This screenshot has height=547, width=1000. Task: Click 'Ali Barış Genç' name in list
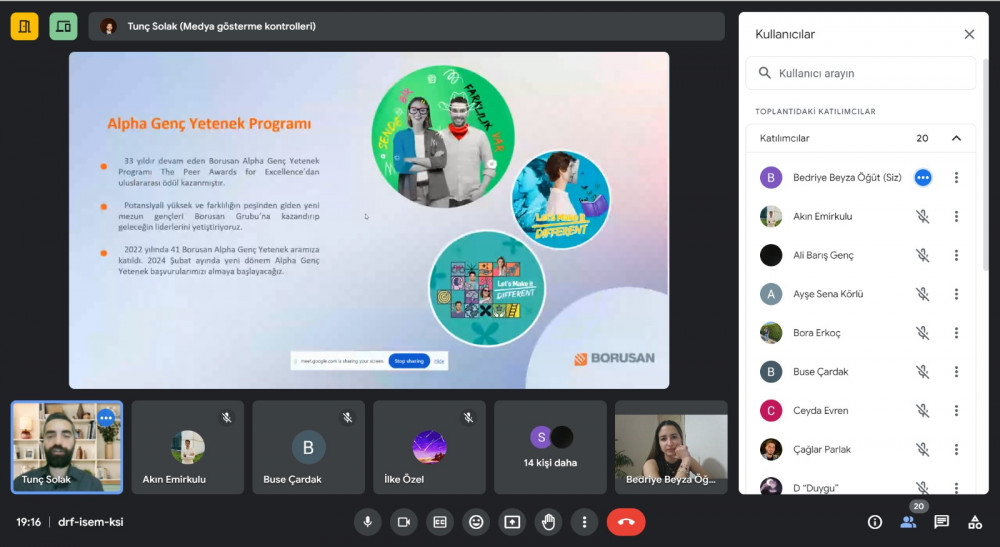(823, 256)
